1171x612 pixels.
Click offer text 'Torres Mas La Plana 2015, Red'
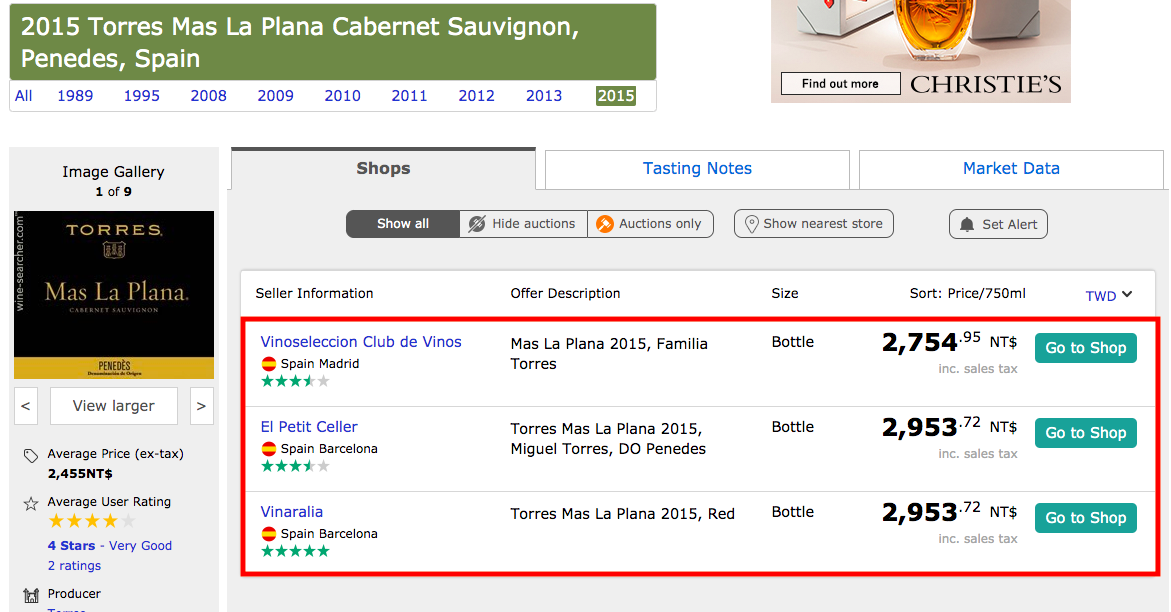[x=622, y=514]
